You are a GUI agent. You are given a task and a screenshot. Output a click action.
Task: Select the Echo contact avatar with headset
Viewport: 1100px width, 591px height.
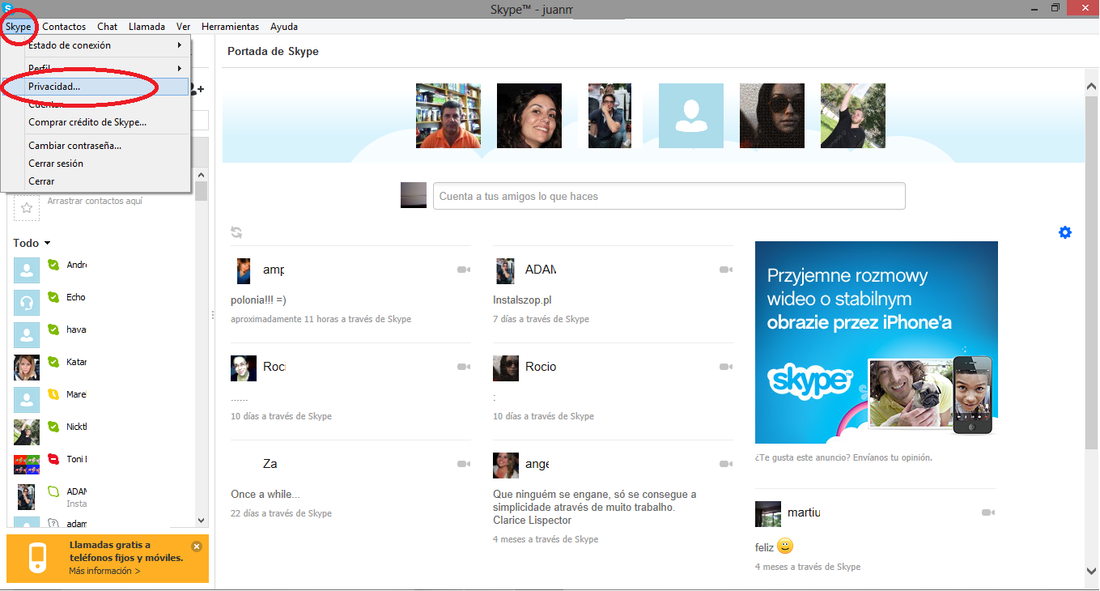coord(27,303)
